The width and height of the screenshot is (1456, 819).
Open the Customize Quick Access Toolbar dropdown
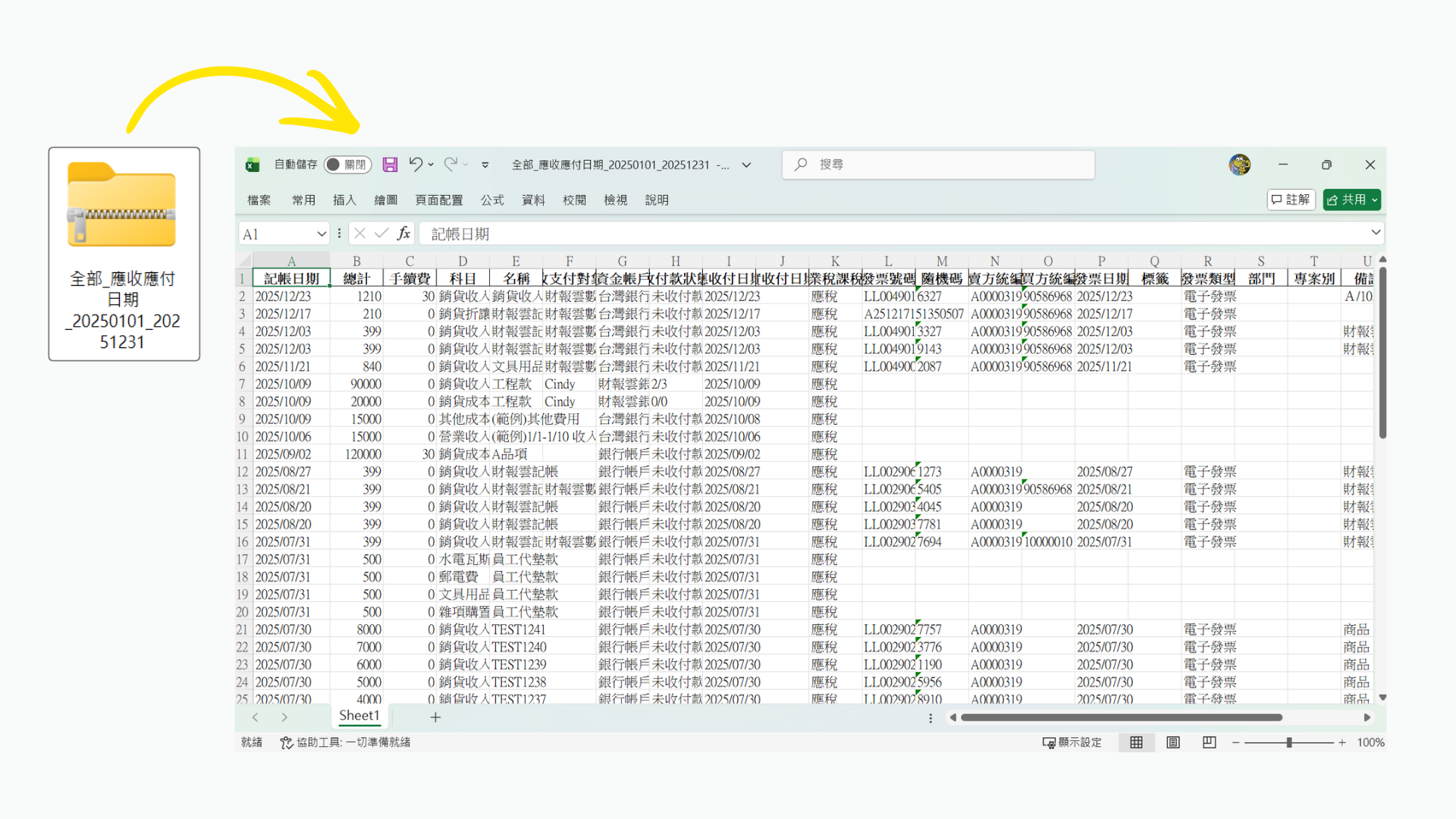(485, 165)
